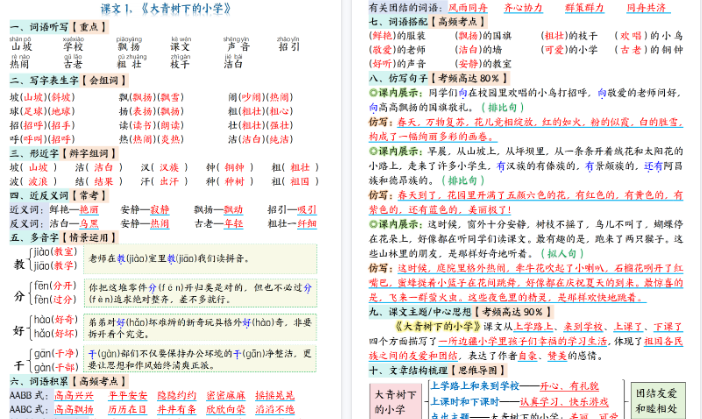Click the red word 出汗
Viewport: 702px width, 419px height.
pyautogui.click(x=169, y=181)
